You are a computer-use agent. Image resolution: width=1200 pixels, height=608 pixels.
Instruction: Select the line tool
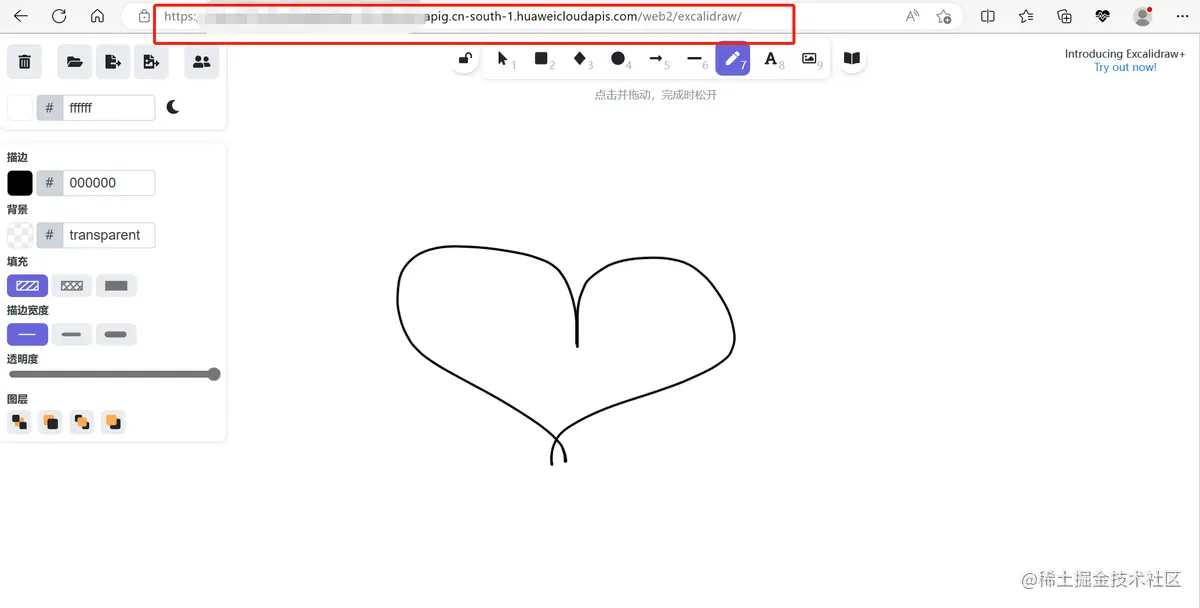tap(695, 59)
